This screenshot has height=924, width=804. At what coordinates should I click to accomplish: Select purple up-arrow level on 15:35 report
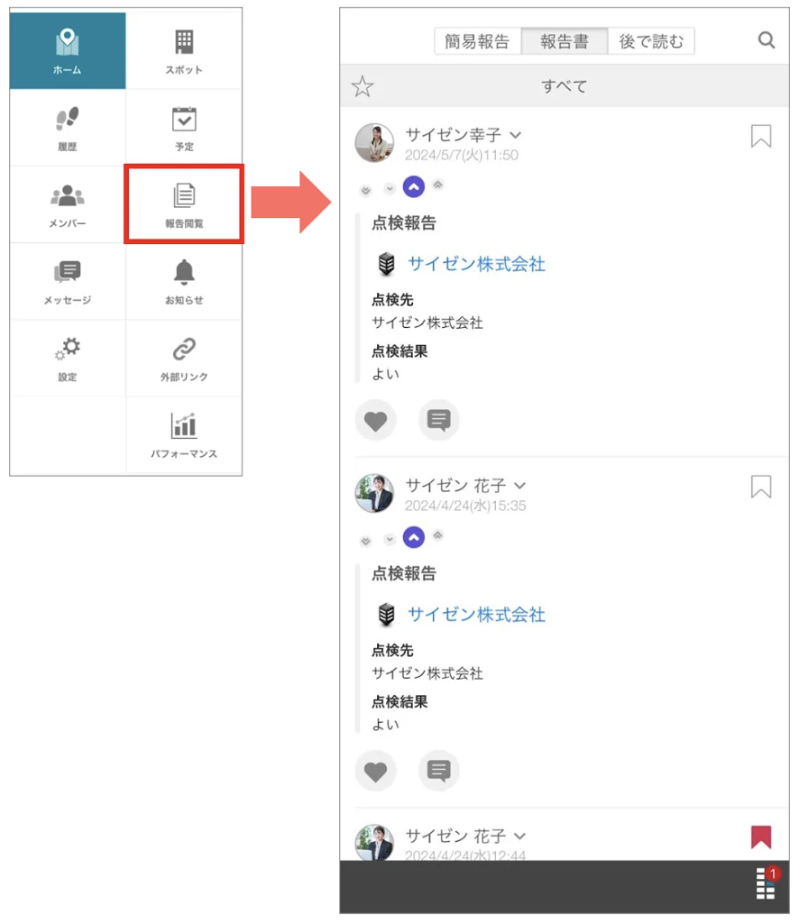click(414, 537)
